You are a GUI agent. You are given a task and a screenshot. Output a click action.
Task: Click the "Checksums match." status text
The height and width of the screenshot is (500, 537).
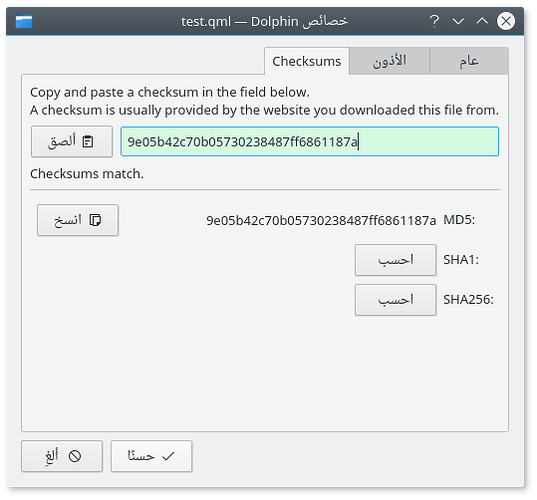(x=87, y=174)
